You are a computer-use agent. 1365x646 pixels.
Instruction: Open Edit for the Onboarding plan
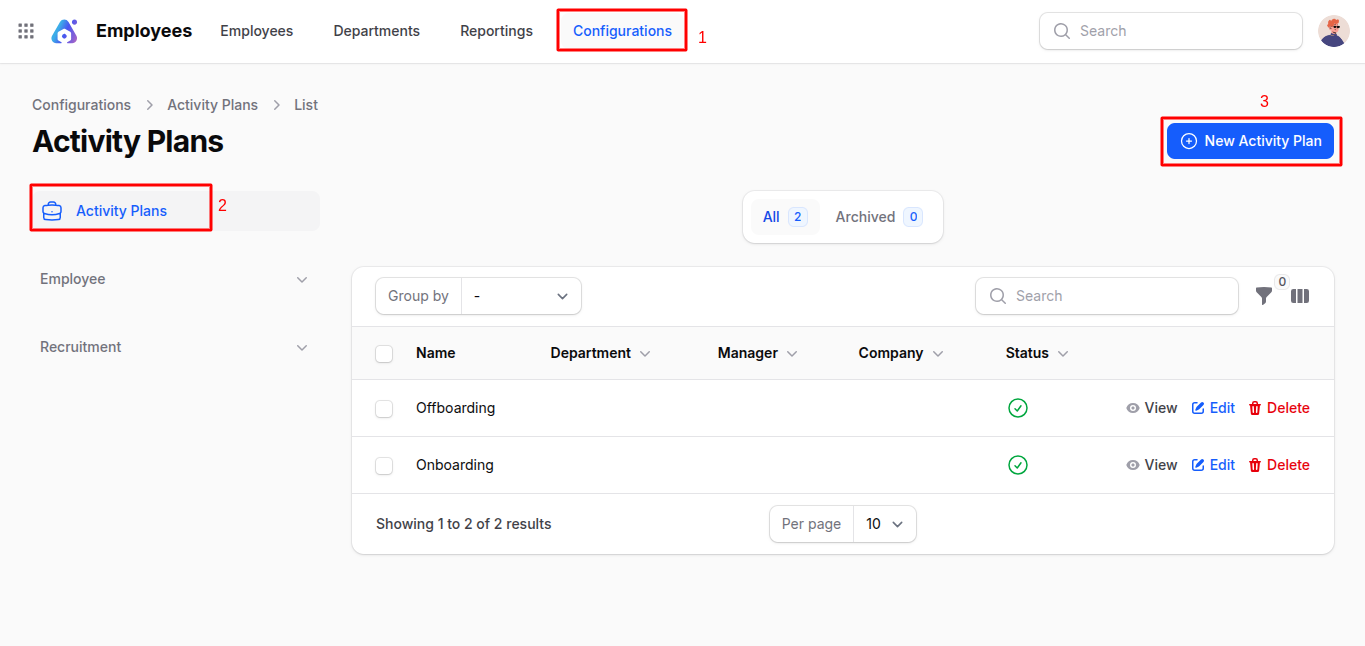coord(1213,464)
